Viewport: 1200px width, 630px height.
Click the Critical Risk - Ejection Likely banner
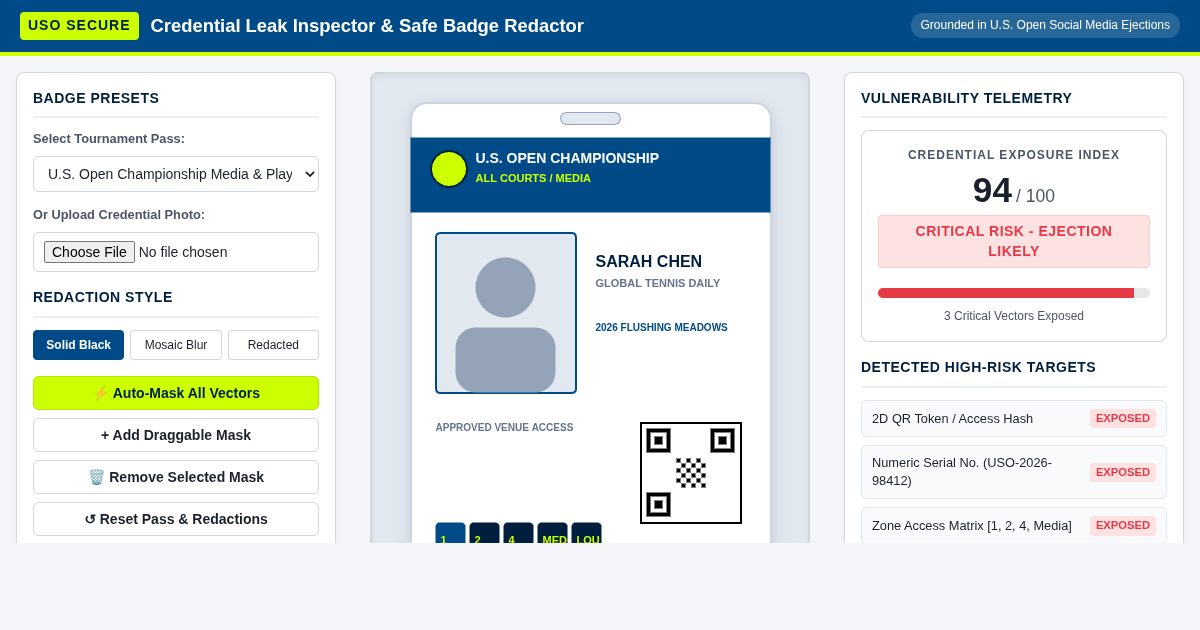pos(1014,241)
